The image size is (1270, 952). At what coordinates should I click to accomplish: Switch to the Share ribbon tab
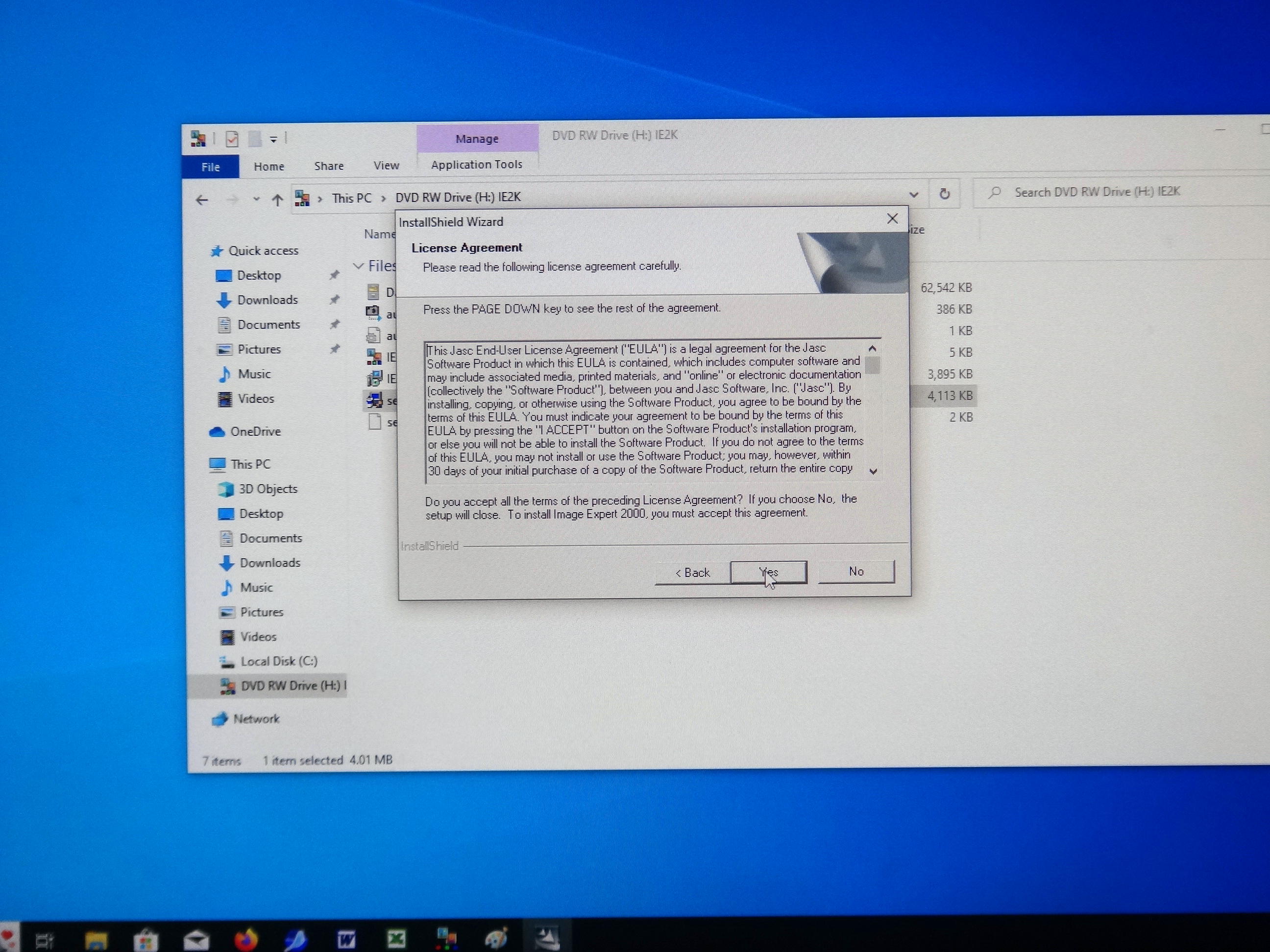click(329, 166)
